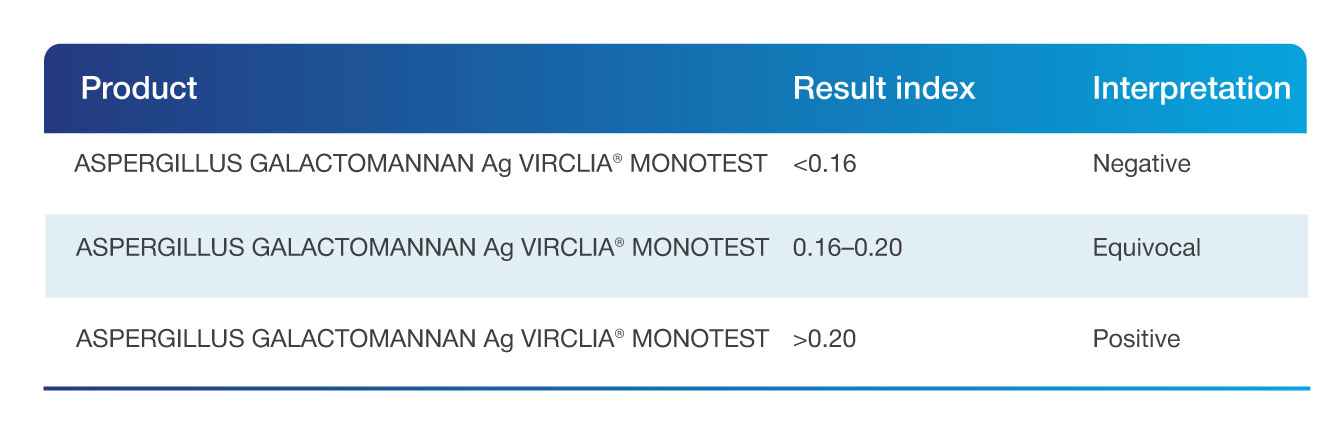The width and height of the screenshot is (1342, 430).
Task: Select the product name in the Negative row
Action: pos(421,163)
